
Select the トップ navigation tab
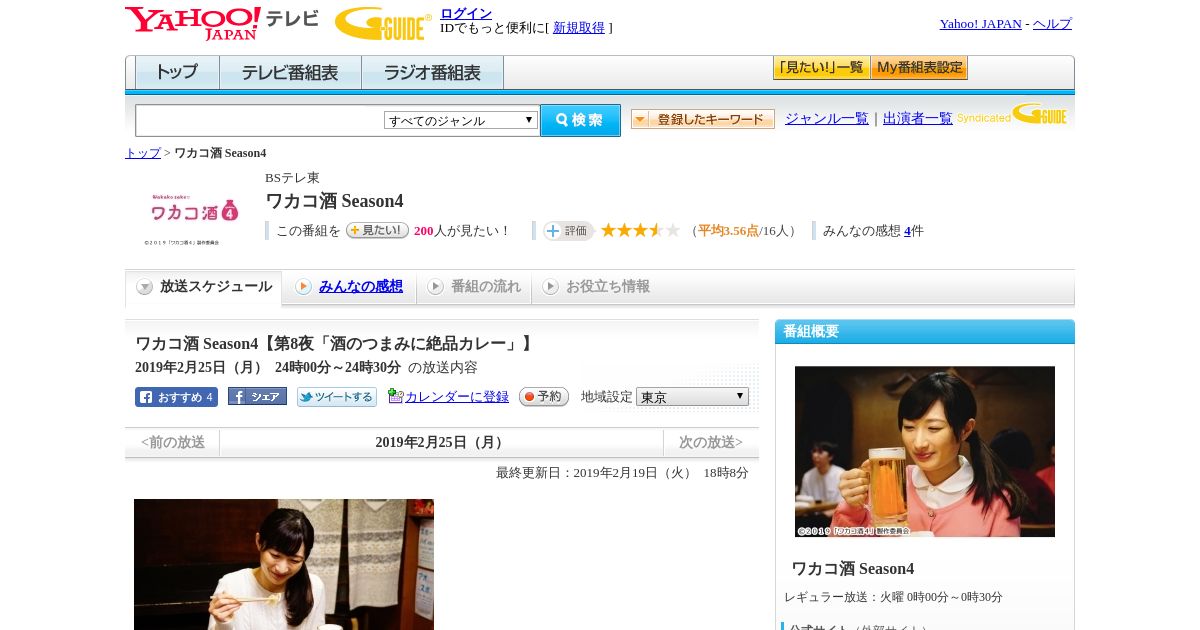point(177,73)
